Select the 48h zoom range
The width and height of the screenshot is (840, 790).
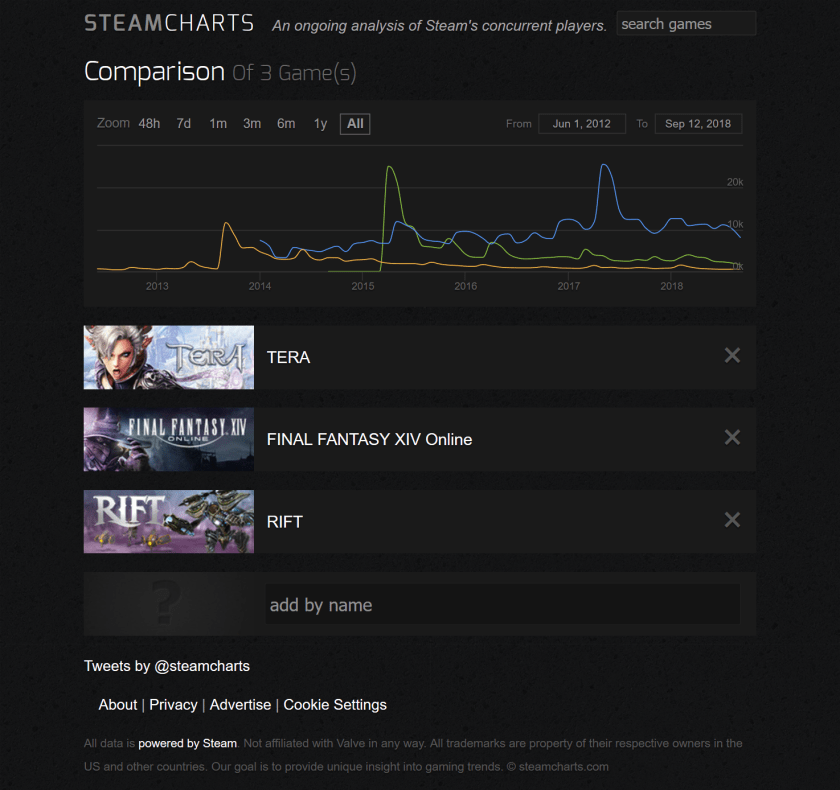(x=149, y=123)
